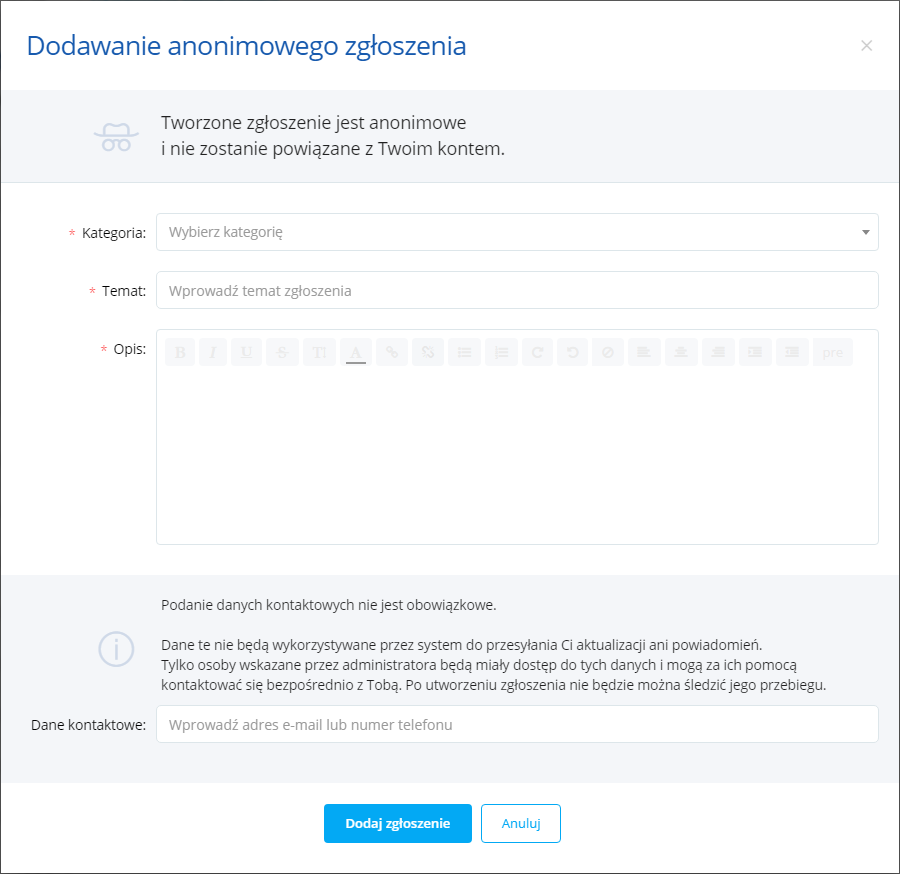Clear formatting with the circle-slash icon

coord(608,352)
